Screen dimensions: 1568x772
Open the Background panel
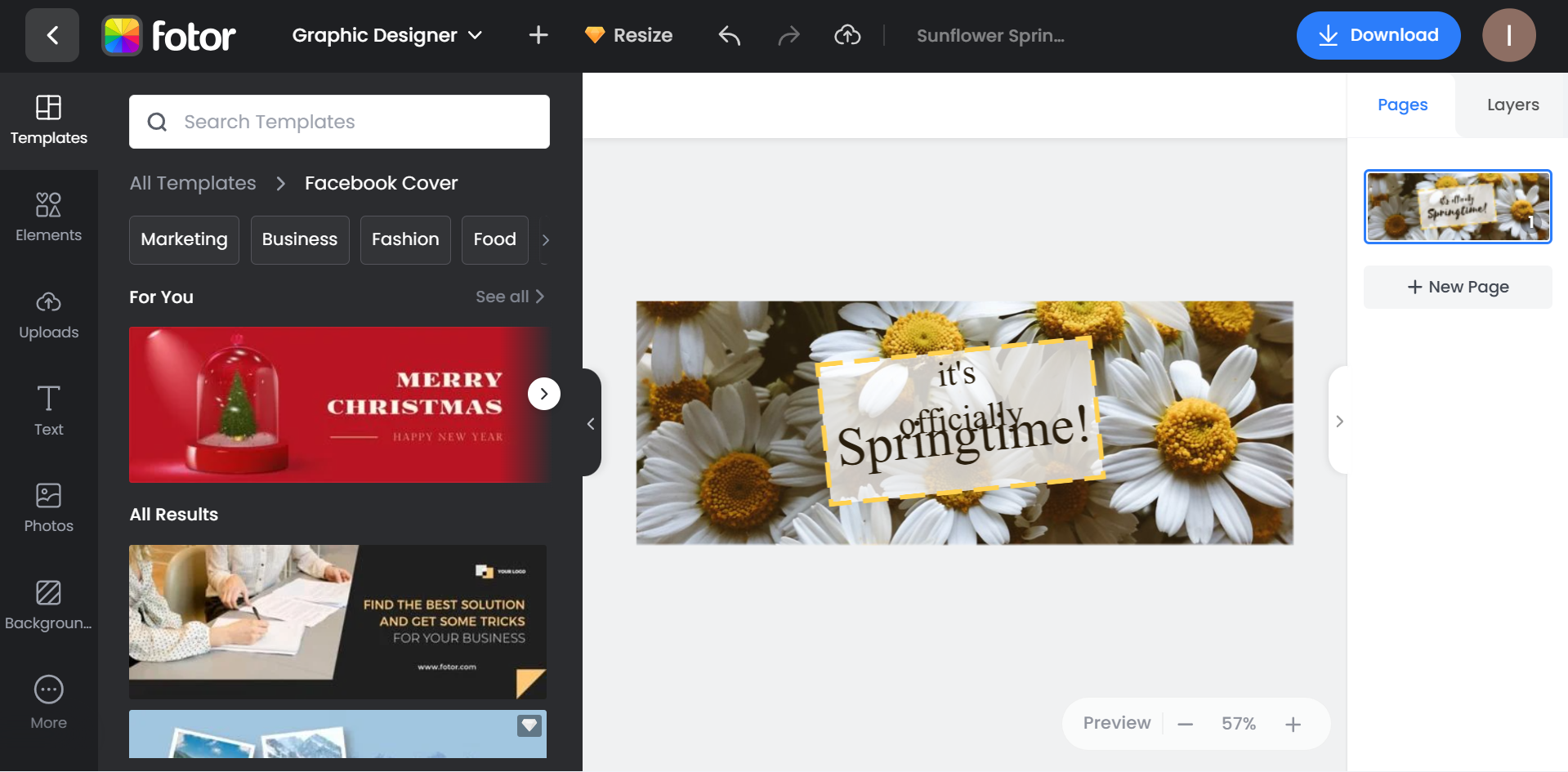pos(48,604)
